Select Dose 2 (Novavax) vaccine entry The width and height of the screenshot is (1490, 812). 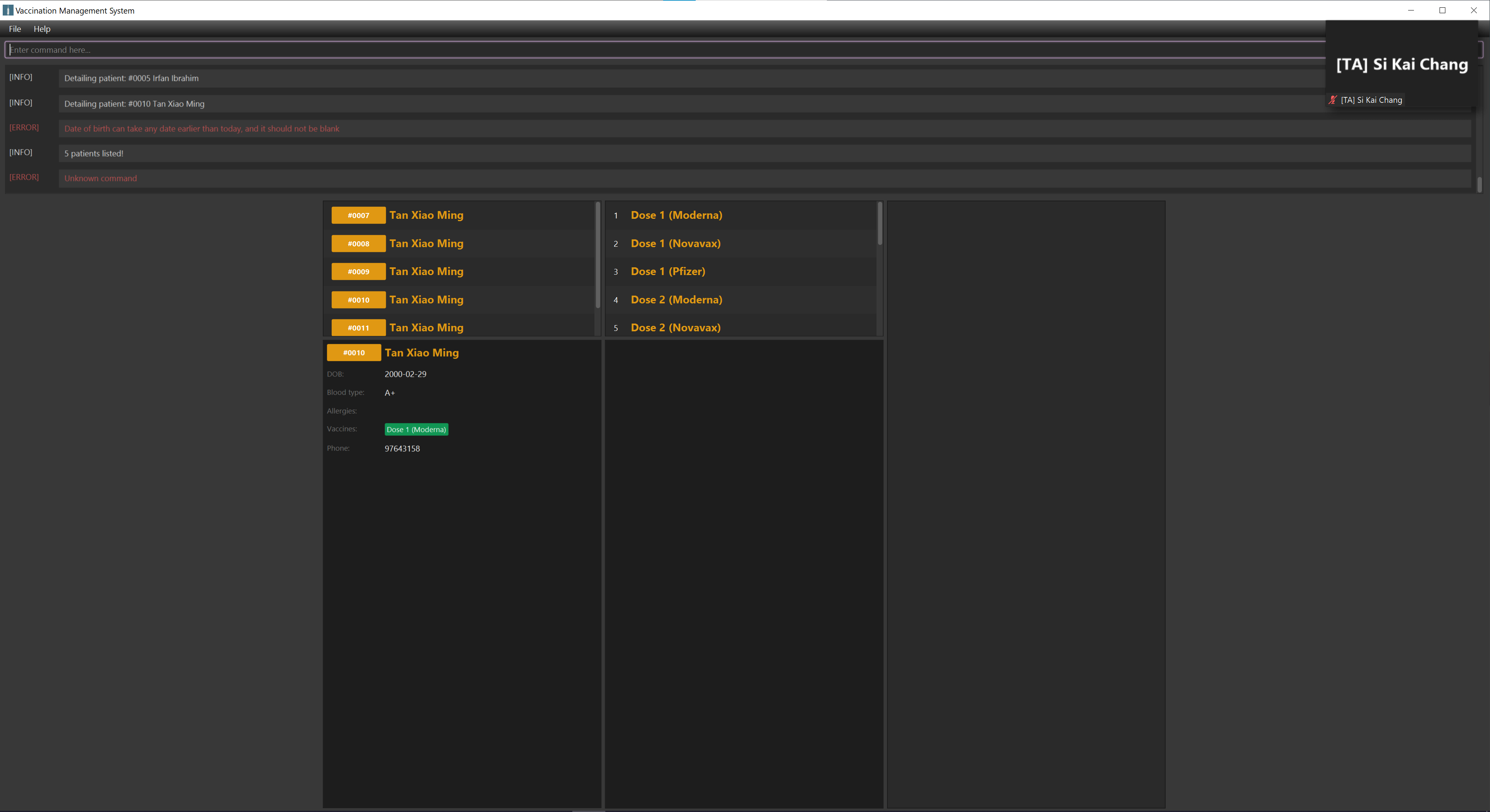(x=675, y=327)
